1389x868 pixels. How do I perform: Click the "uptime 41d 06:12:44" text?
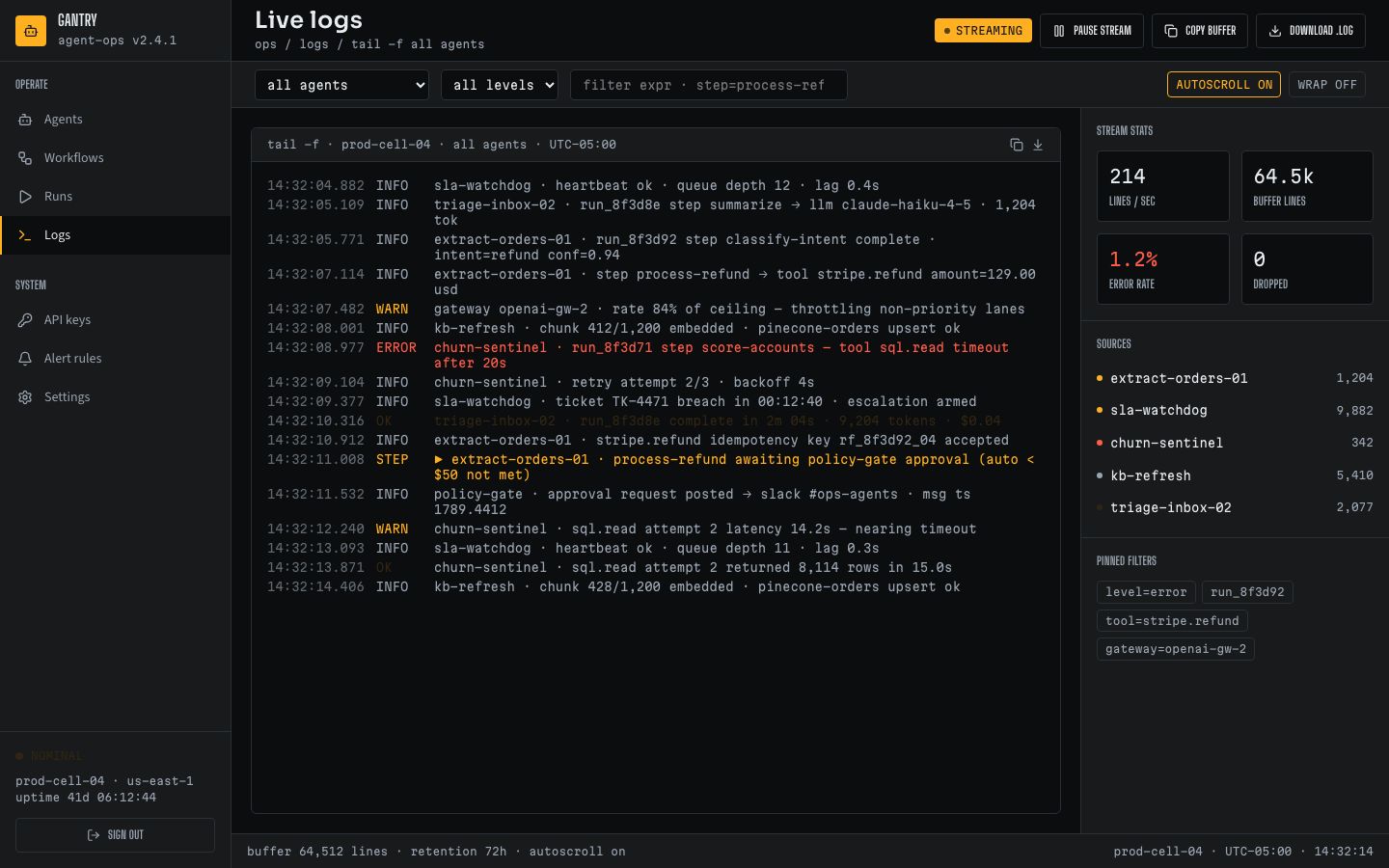coord(86,798)
